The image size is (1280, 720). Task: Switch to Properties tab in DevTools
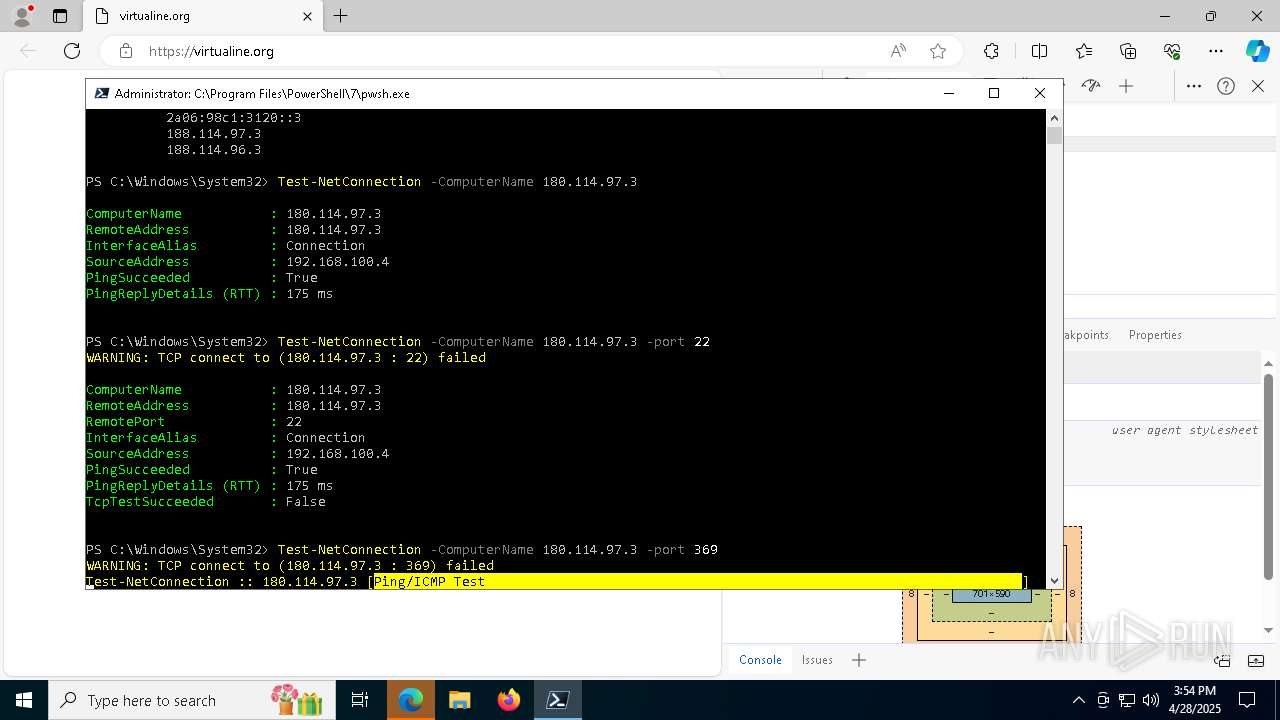tap(1155, 335)
